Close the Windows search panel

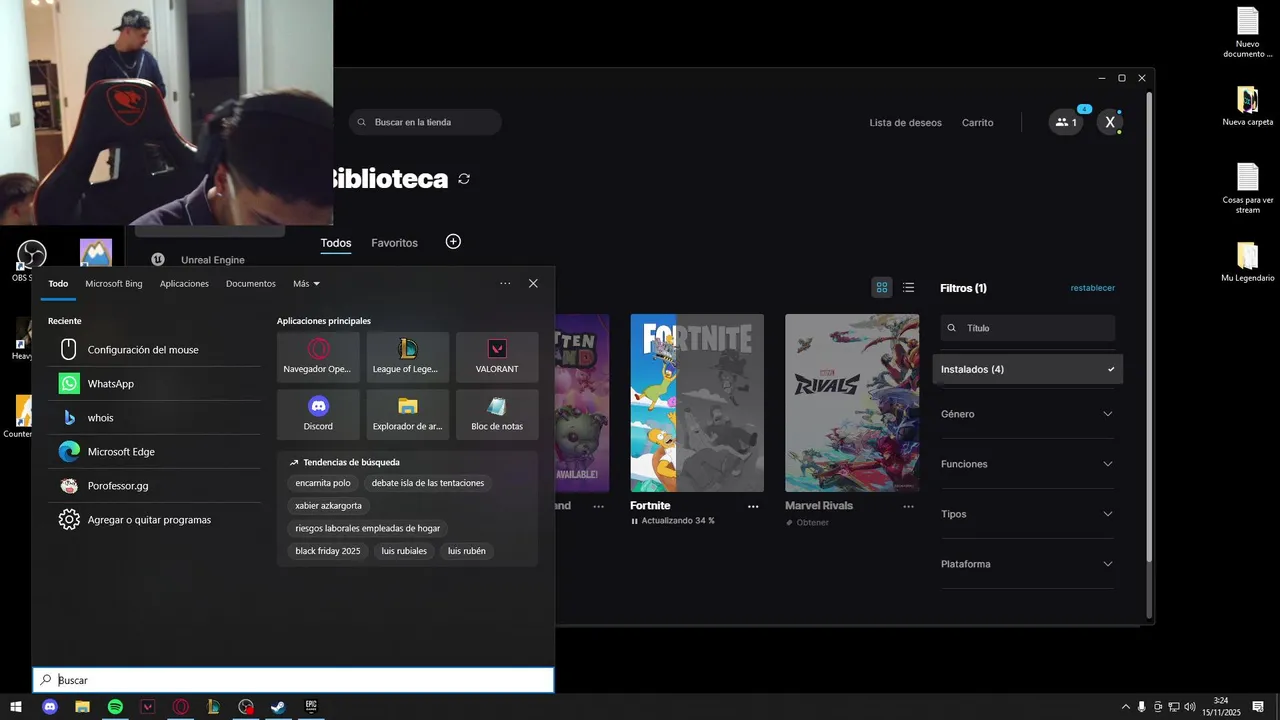[533, 284]
